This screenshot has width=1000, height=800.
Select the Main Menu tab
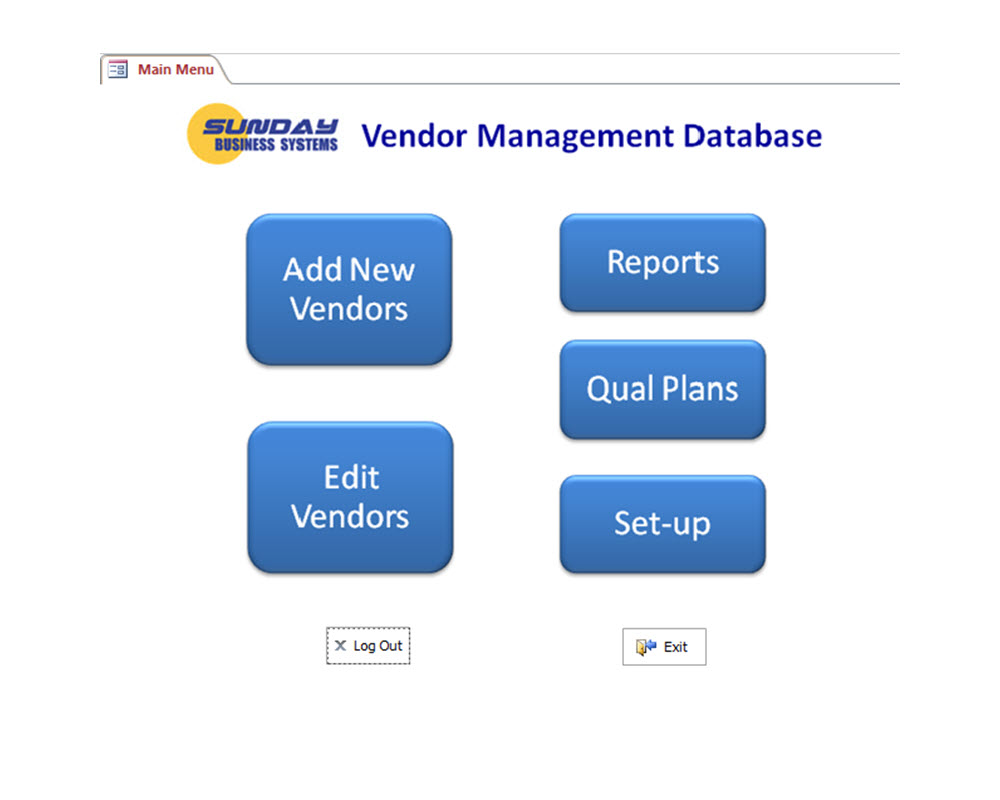[x=175, y=70]
